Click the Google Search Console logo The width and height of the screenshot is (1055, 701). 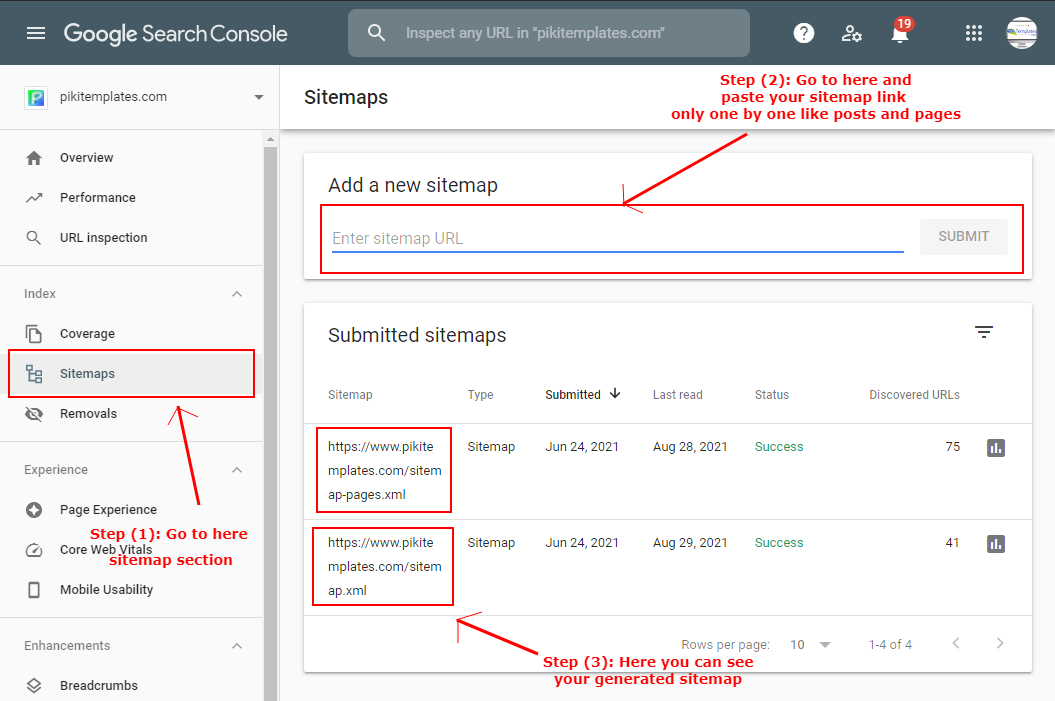[x=176, y=34]
